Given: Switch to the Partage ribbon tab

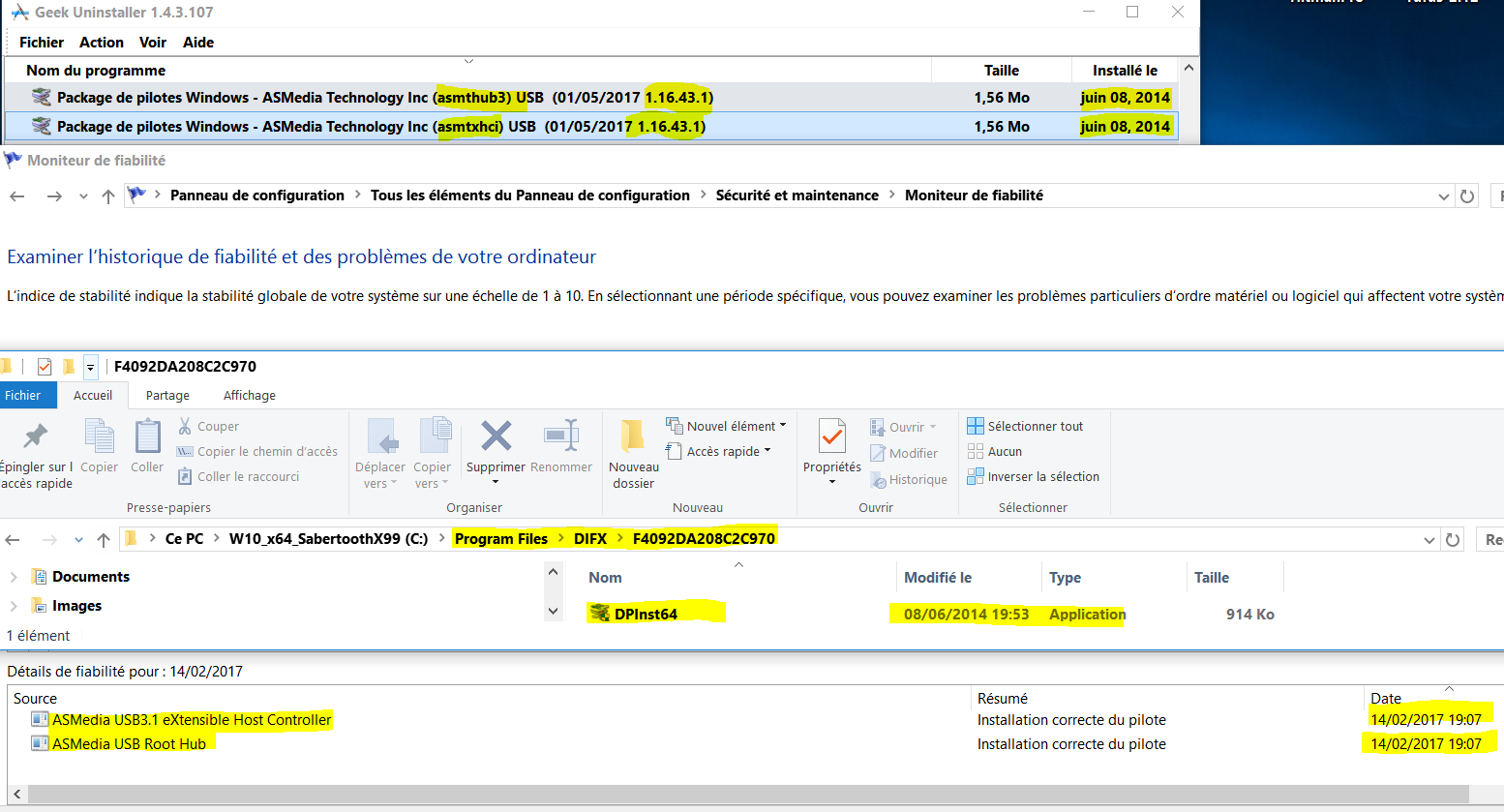Looking at the screenshot, I should [167, 395].
